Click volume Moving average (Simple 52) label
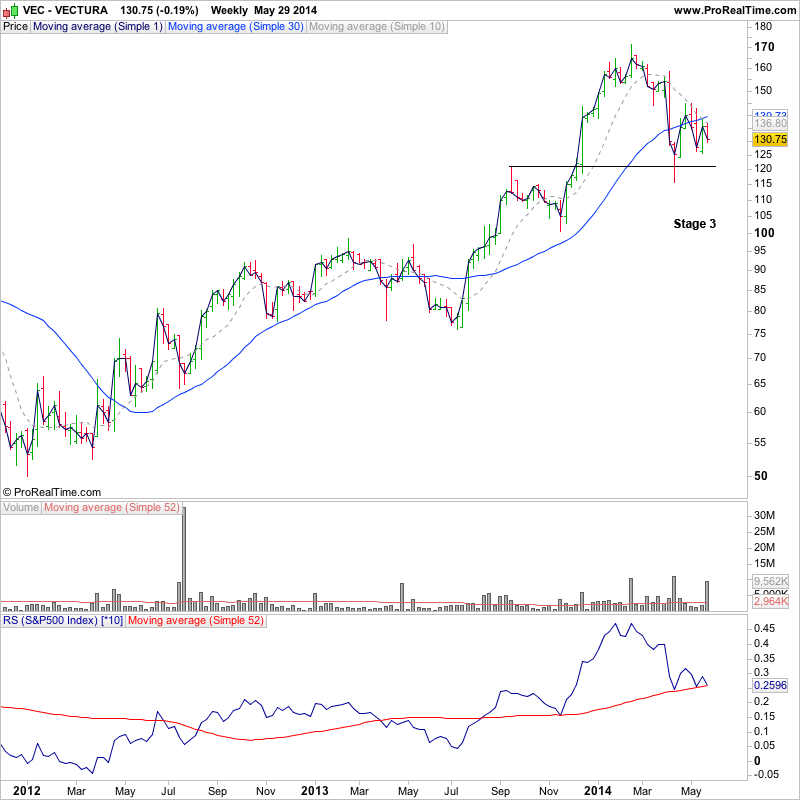 tap(112, 508)
